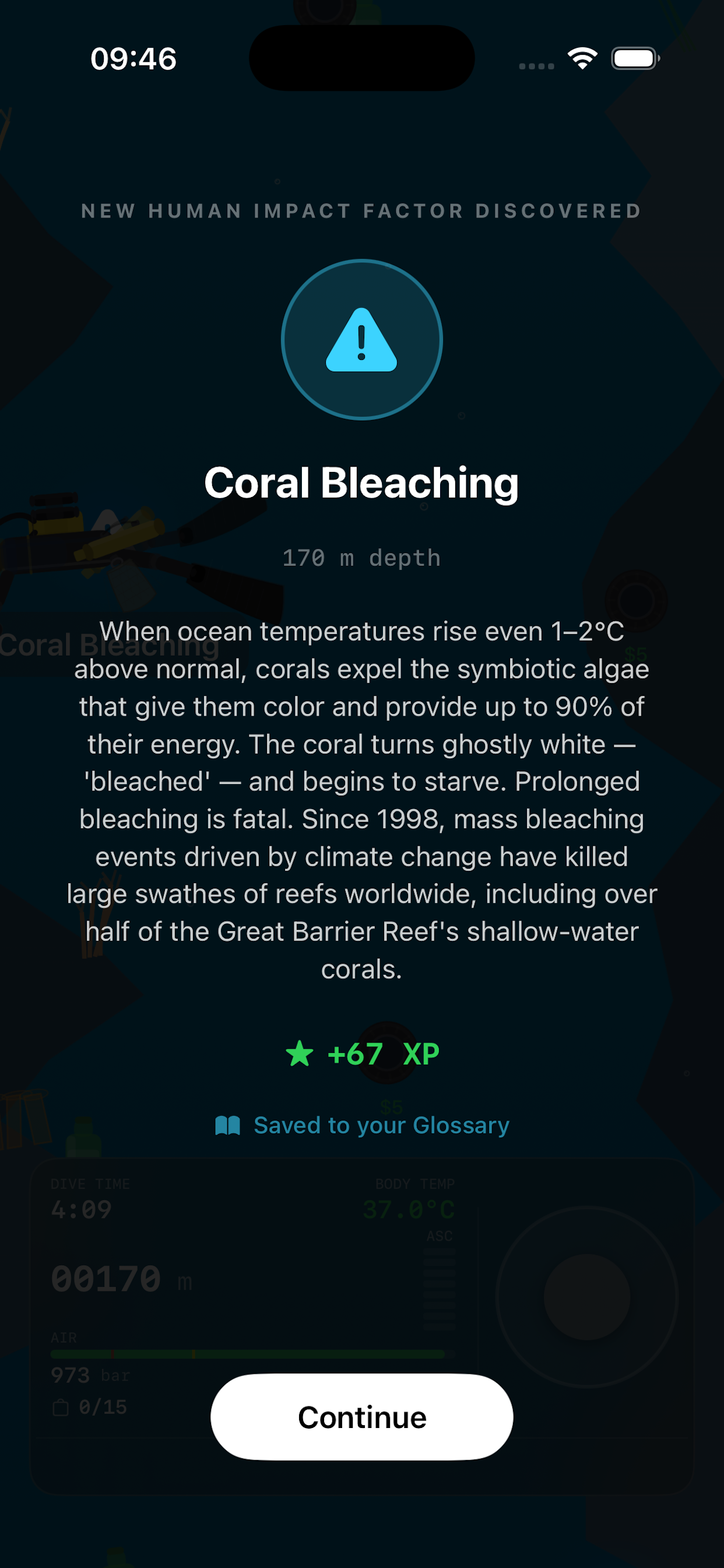The width and height of the screenshot is (724, 1568).
Task: Tap the 170 m depth label
Action: tap(361, 558)
